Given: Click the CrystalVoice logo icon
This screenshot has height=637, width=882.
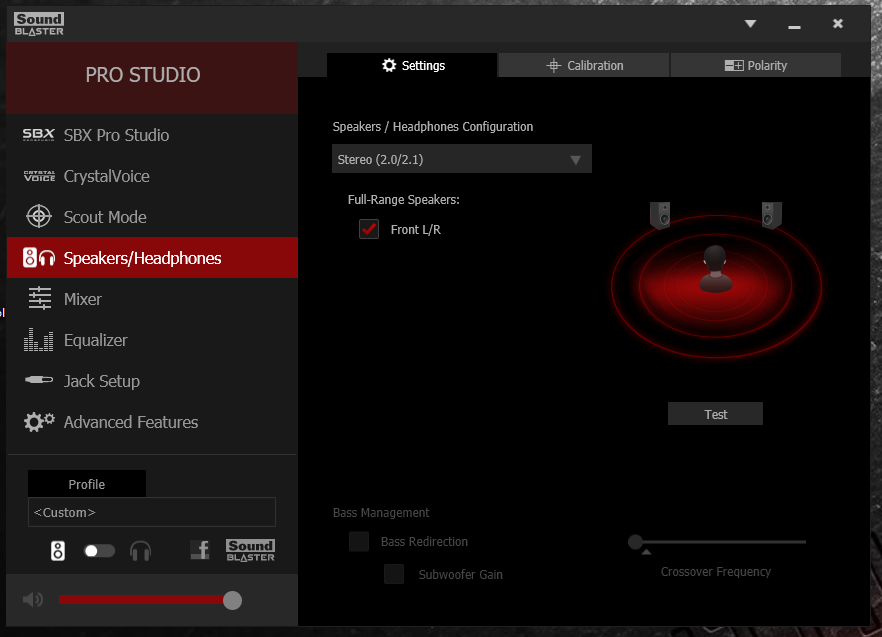Looking at the screenshot, I should 39,176.
